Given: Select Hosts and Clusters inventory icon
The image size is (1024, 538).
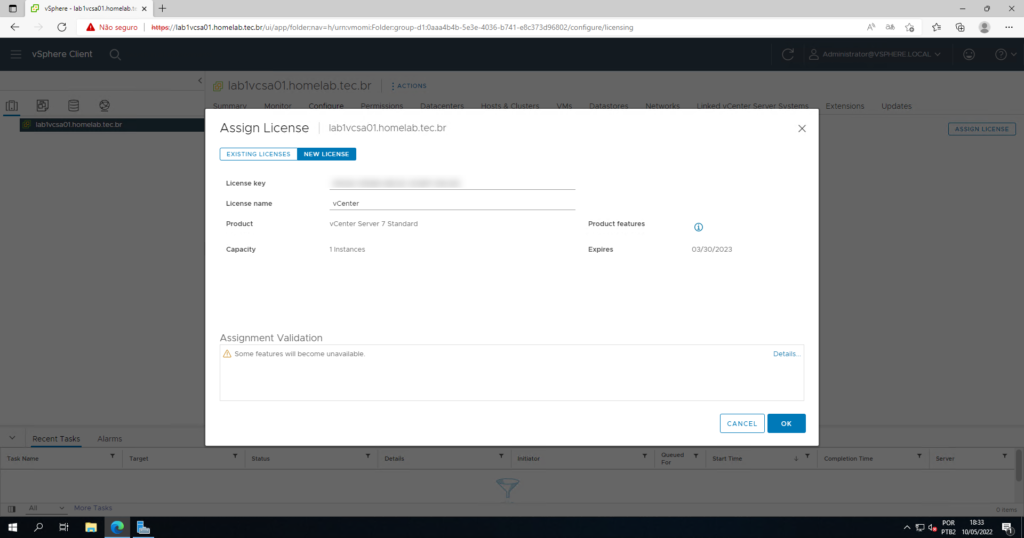Looking at the screenshot, I should 12,105.
